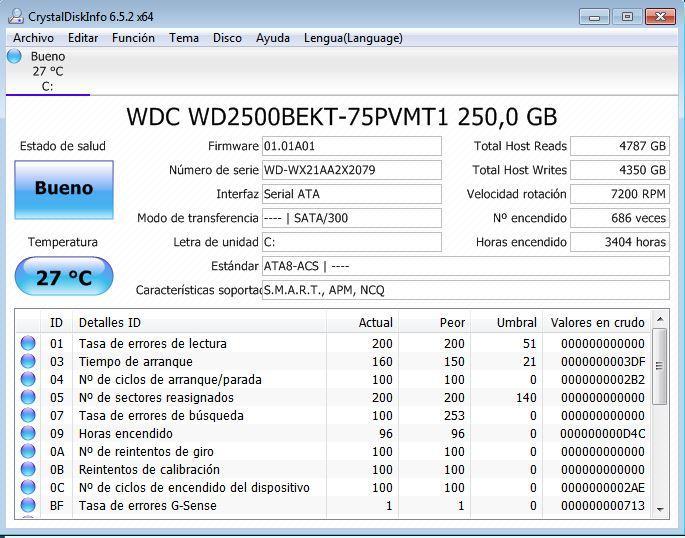Click status circle for attribute 07 row

pyautogui.click(x=28, y=415)
